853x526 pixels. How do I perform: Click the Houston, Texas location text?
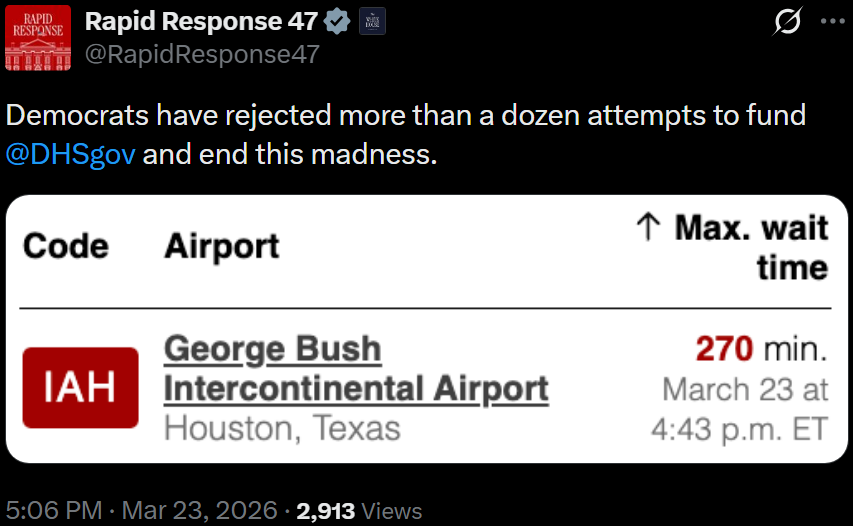pos(282,428)
